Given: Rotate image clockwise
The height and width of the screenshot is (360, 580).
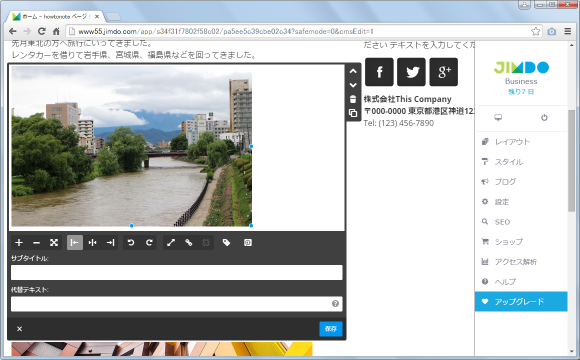Looking at the screenshot, I should [149, 243].
